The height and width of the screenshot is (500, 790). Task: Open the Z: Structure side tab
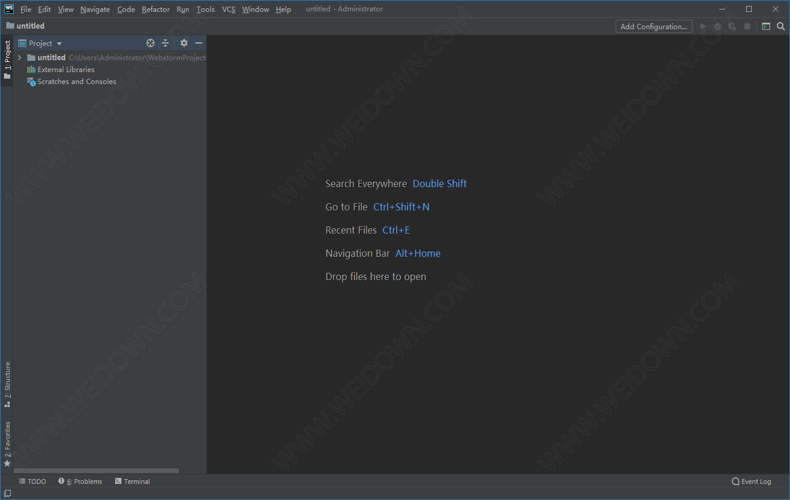(7, 385)
